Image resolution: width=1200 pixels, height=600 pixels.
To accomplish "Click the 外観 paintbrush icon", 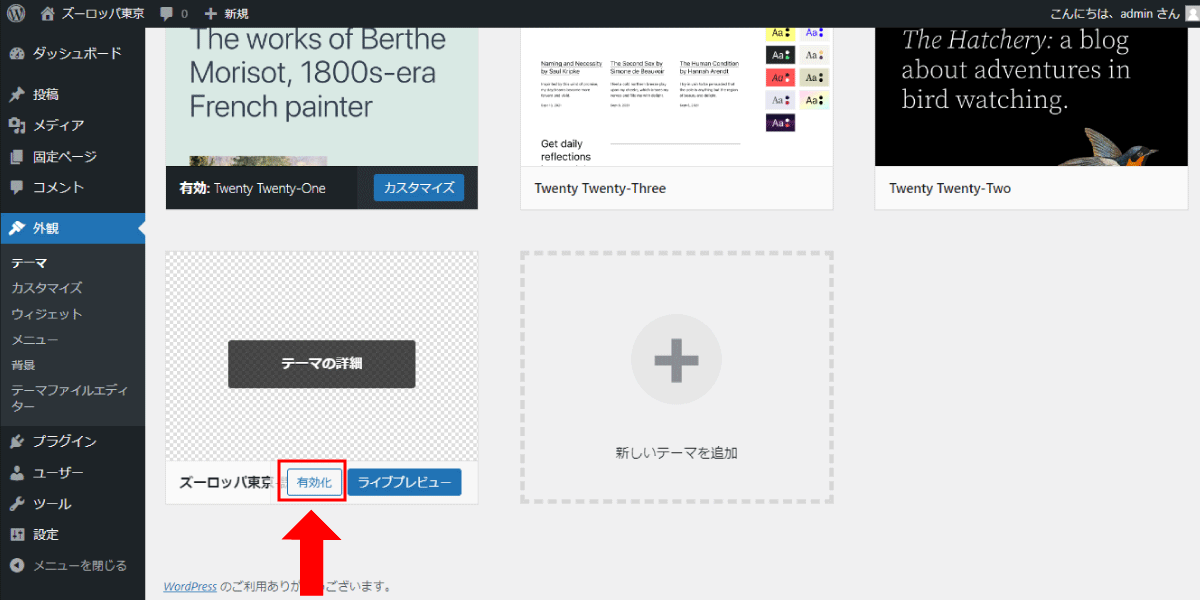I will (x=17, y=228).
